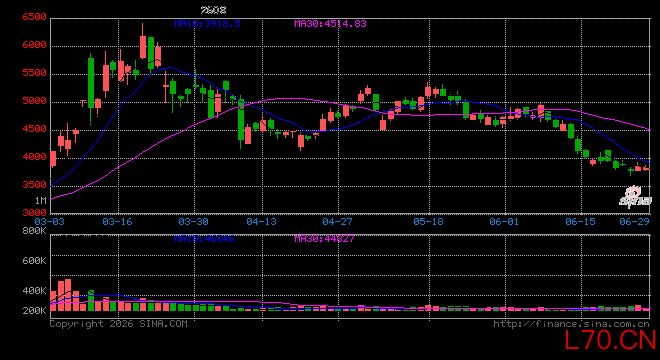Click the Copyright 2026 SINA.COM text

(119, 324)
